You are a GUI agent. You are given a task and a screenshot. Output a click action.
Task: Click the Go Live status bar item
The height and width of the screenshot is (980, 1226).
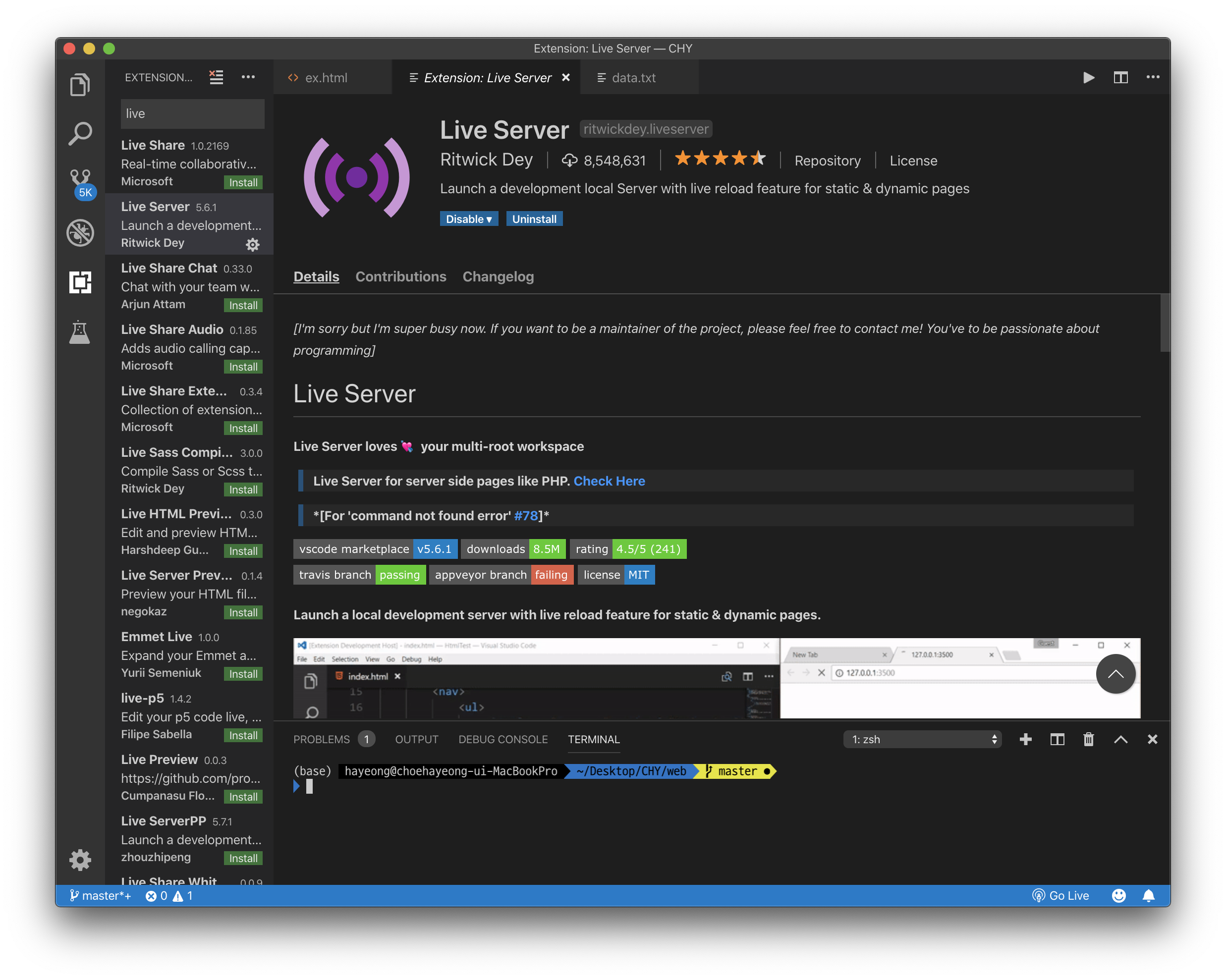coord(1060,895)
